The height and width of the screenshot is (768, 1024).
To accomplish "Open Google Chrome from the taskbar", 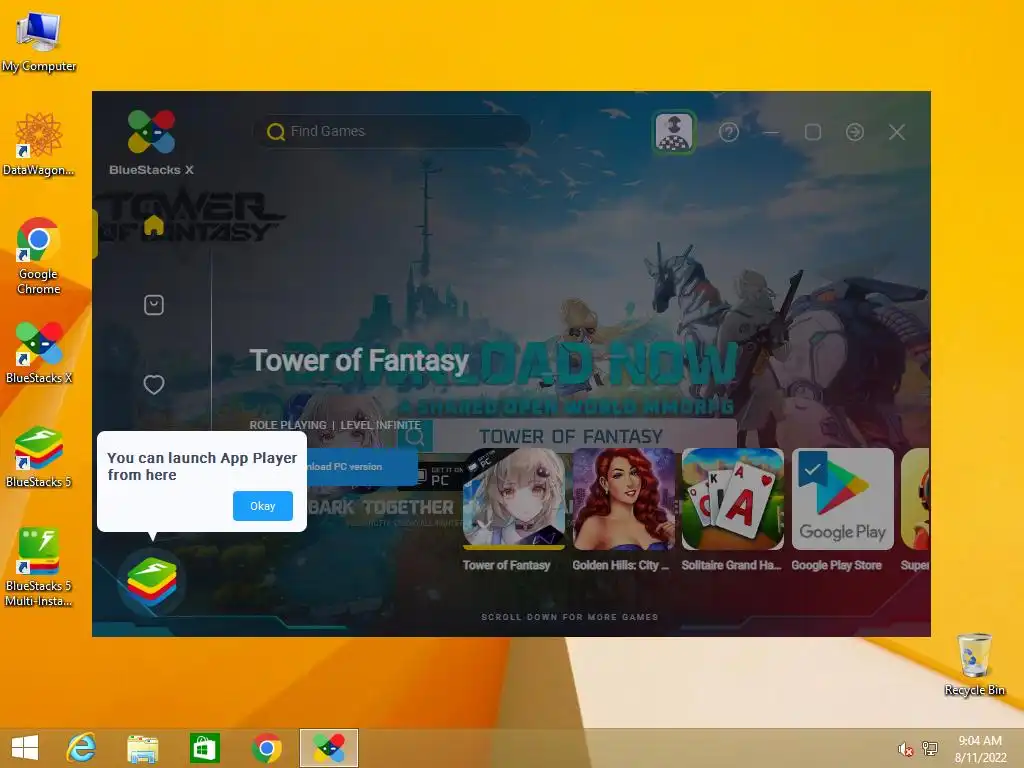I will [x=266, y=748].
